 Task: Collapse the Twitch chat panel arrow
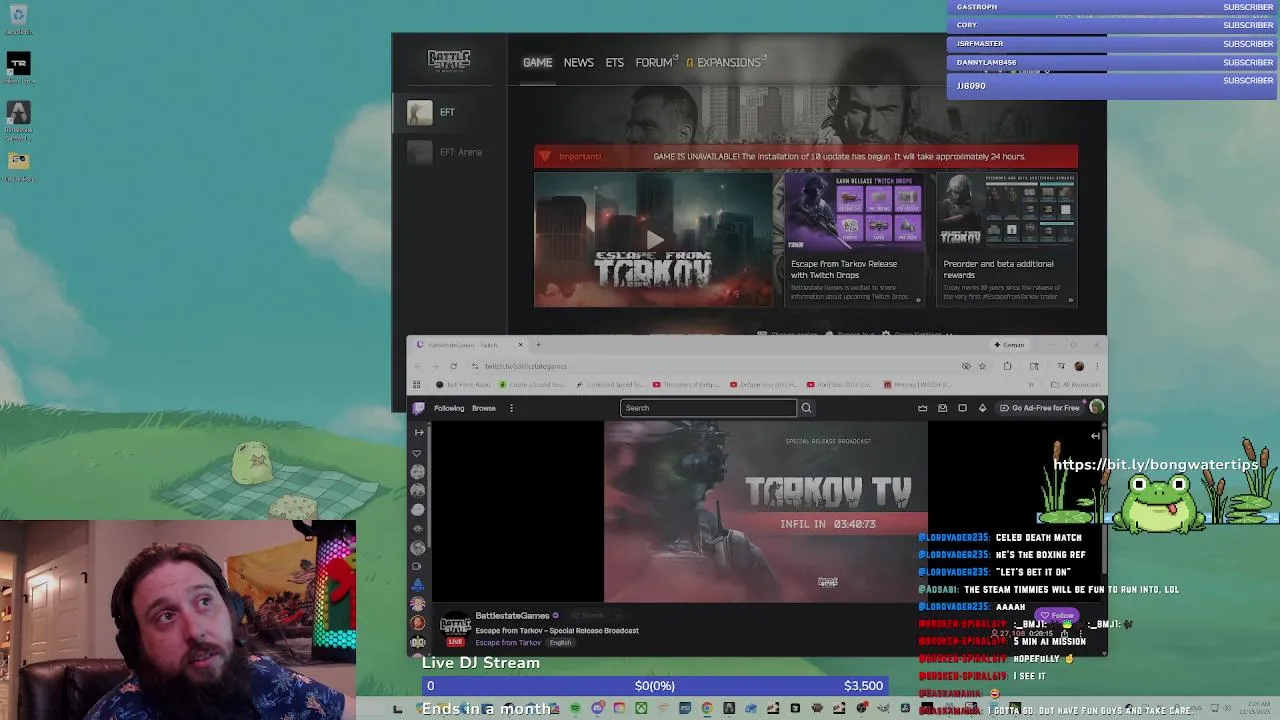(1095, 436)
